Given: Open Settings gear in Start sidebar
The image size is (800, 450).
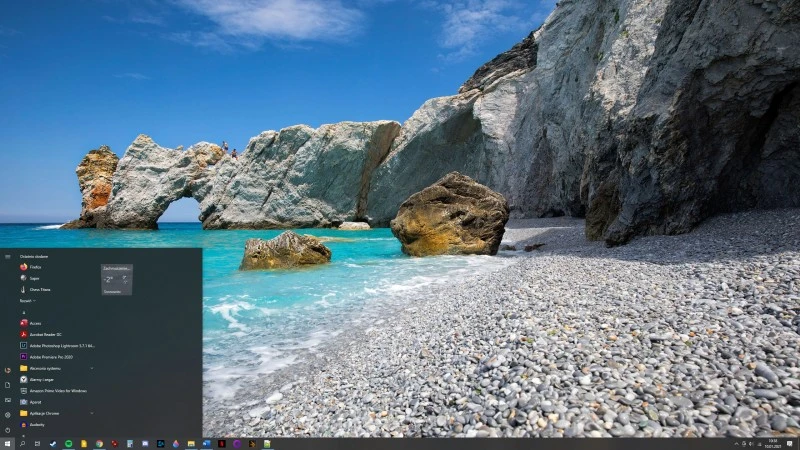Looking at the screenshot, I should (7, 415).
